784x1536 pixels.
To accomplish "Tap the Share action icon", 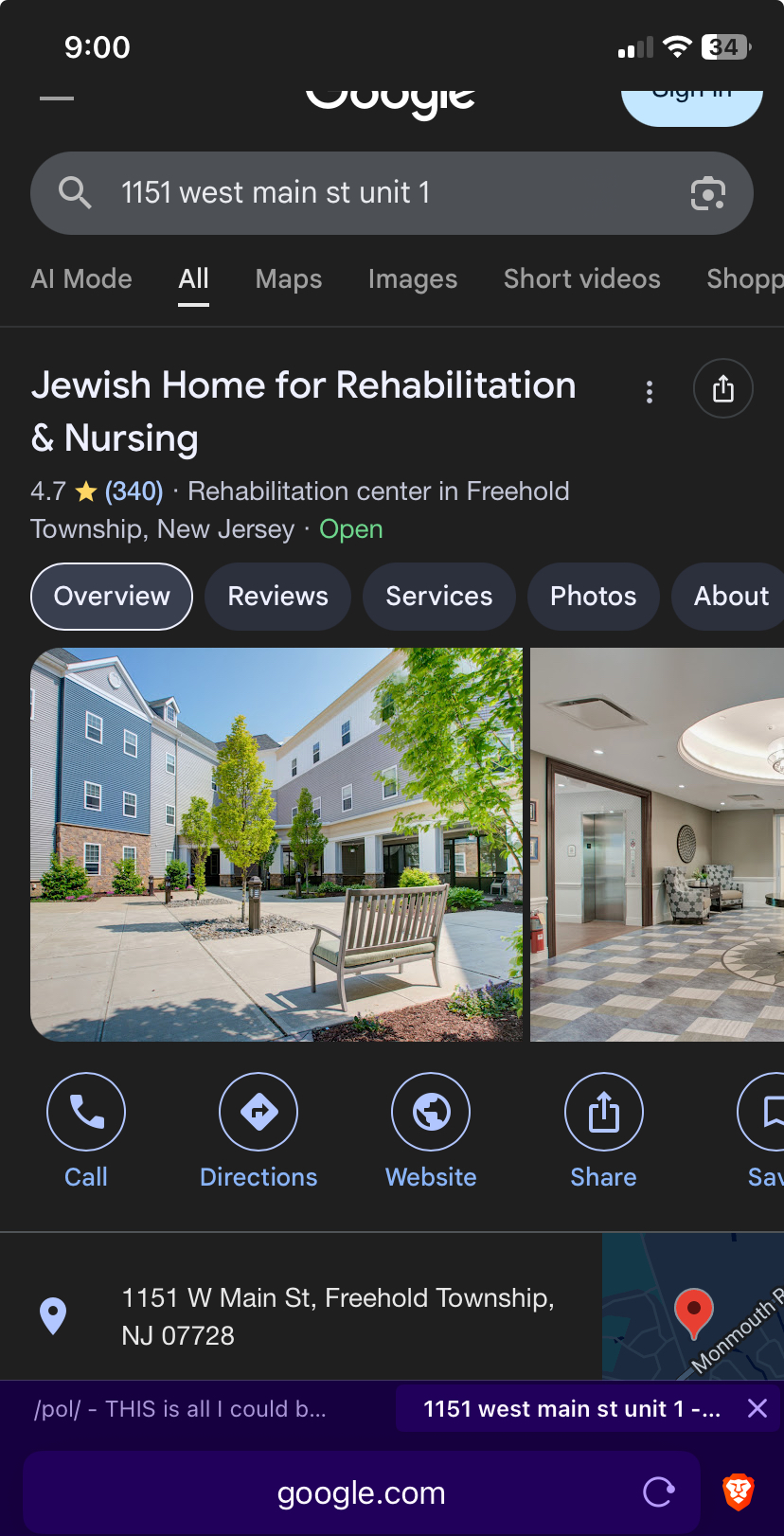I will pos(604,1112).
